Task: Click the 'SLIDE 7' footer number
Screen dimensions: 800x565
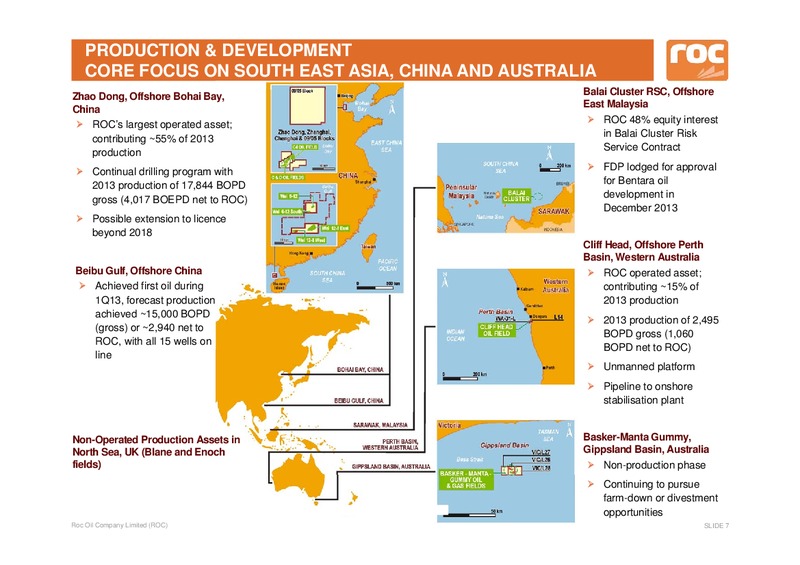Action: pyautogui.click(x=716, y=526)
